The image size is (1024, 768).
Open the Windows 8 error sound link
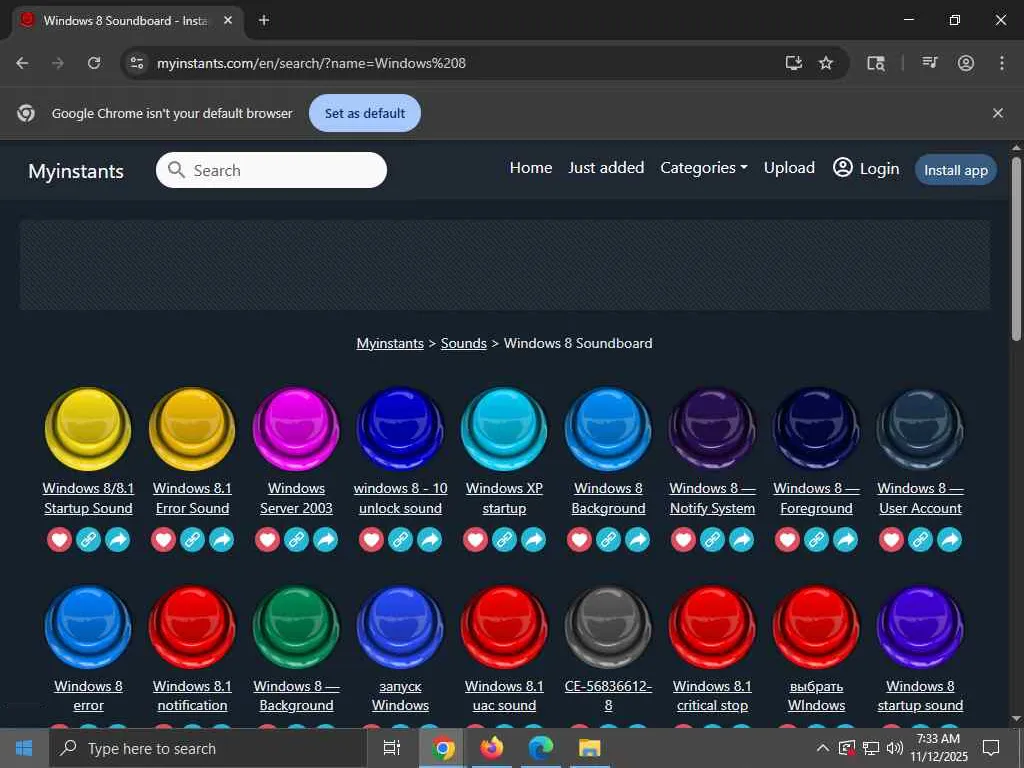point(88,696)
